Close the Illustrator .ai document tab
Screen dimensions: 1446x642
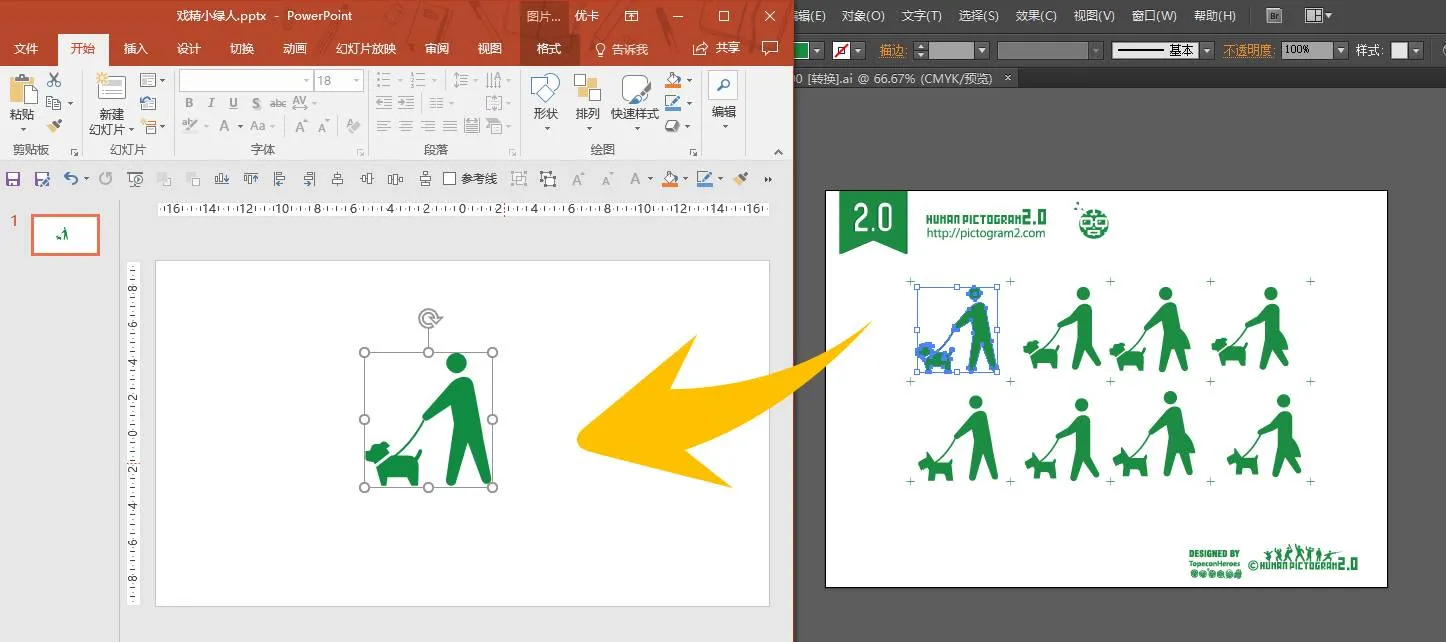tap(1008, 77)
